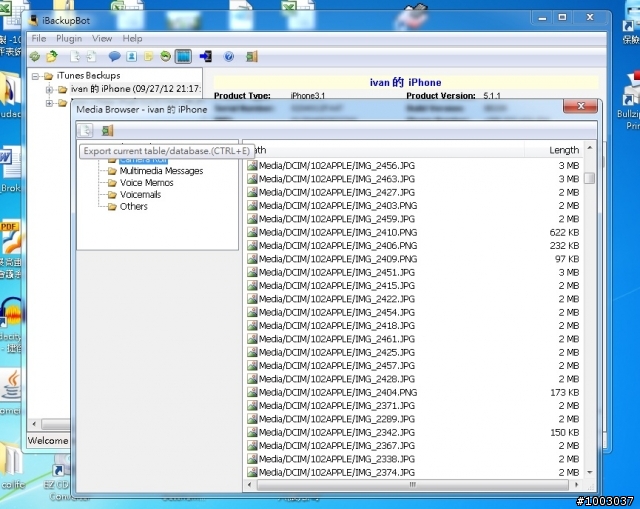Select file IMG_2422.JPG

(x=337, y=299)
